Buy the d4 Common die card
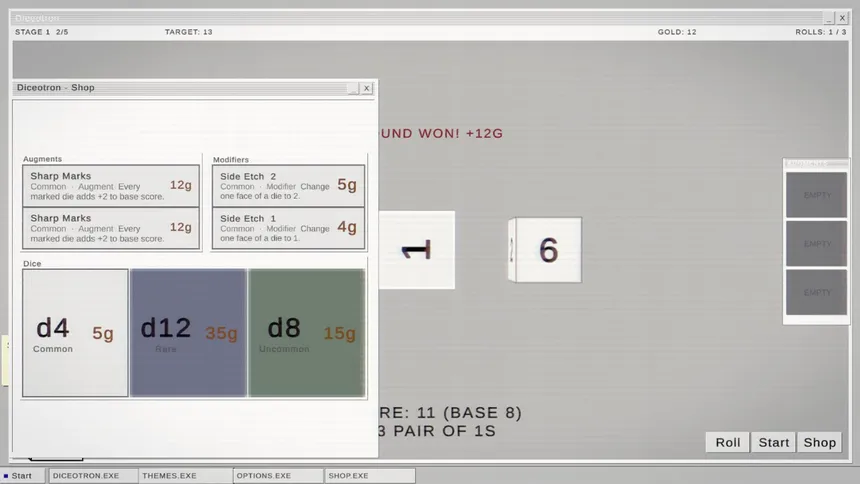The height and width of the screenshot is (484, 860). [x=75, y=333]
